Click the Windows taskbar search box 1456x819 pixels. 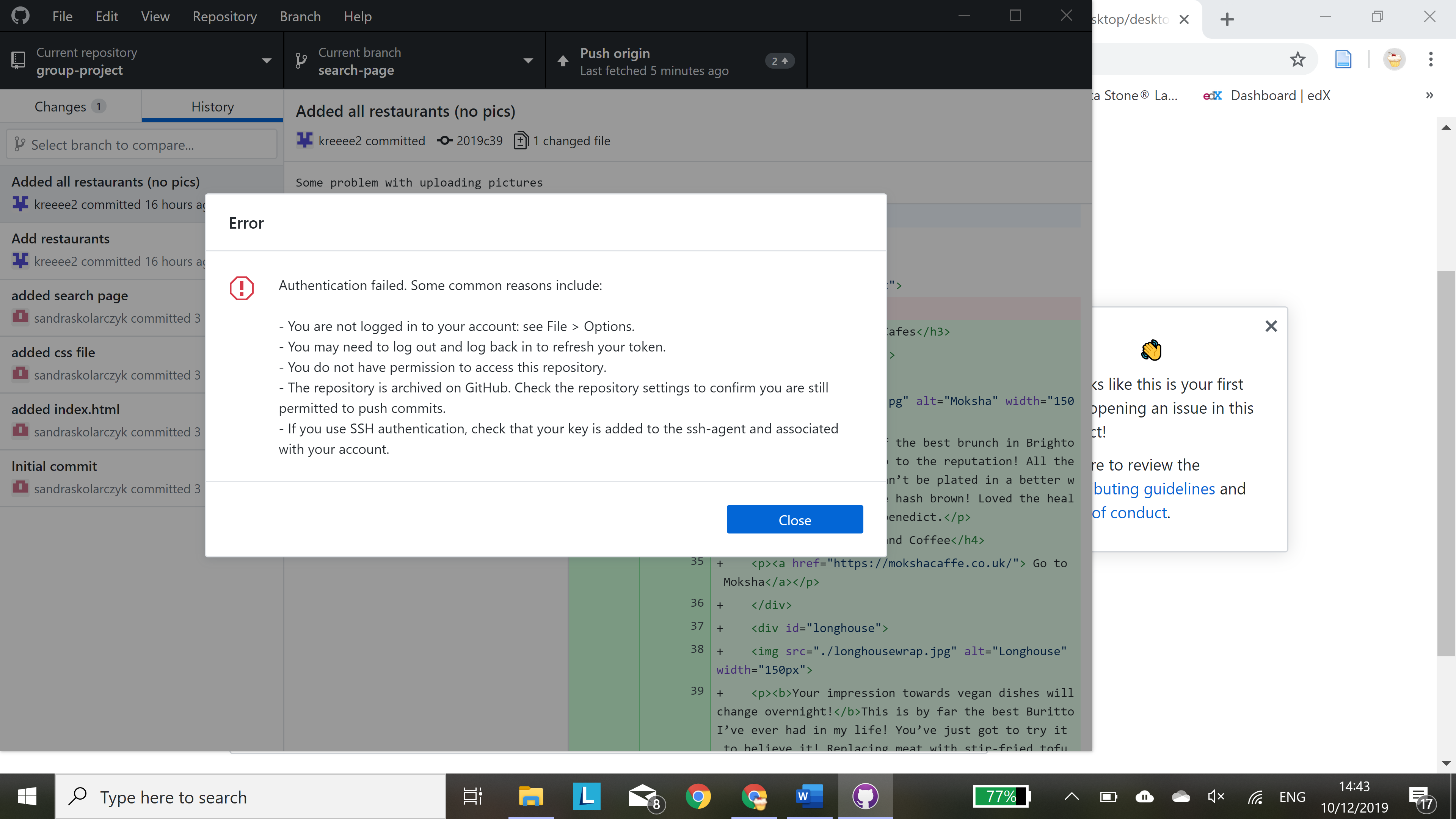[x=250, y=796]
